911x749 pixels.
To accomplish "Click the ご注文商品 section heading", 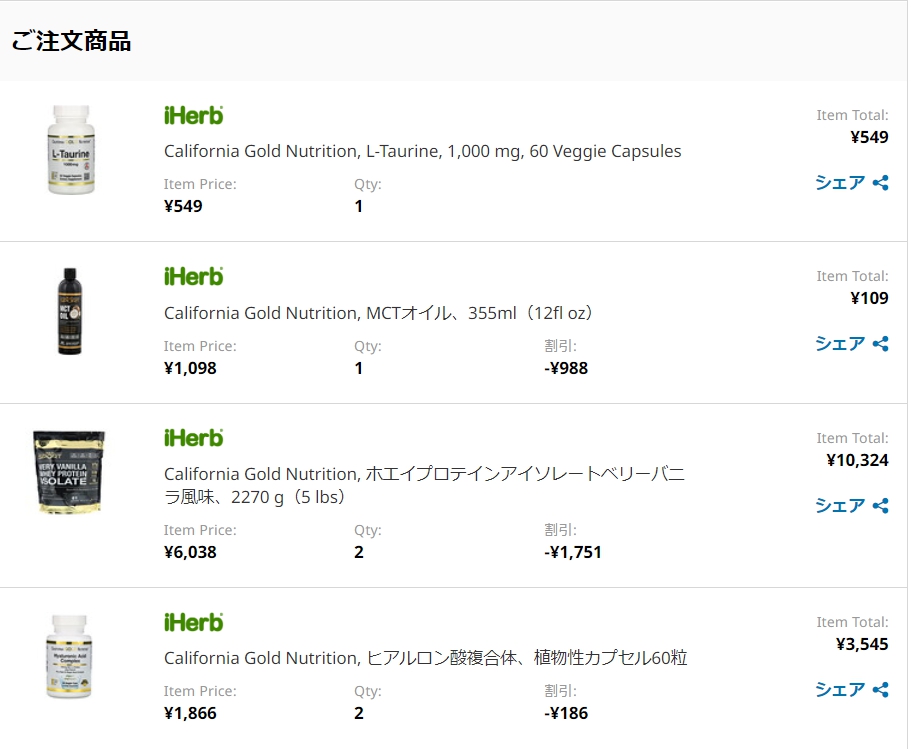I will tap(71, 42).
